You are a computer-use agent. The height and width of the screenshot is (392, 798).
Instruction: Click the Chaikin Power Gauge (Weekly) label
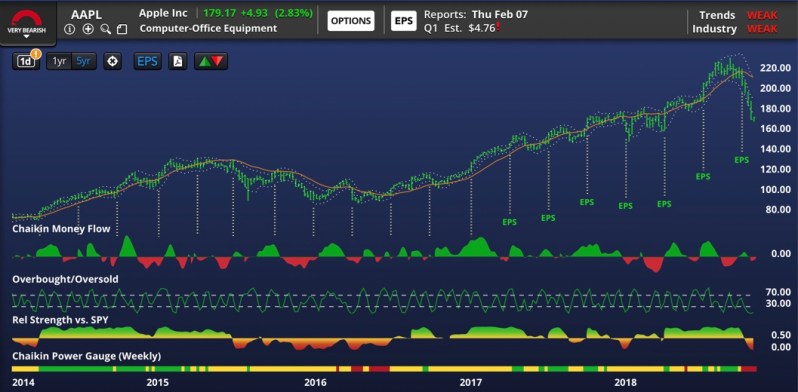pos(87,356)
